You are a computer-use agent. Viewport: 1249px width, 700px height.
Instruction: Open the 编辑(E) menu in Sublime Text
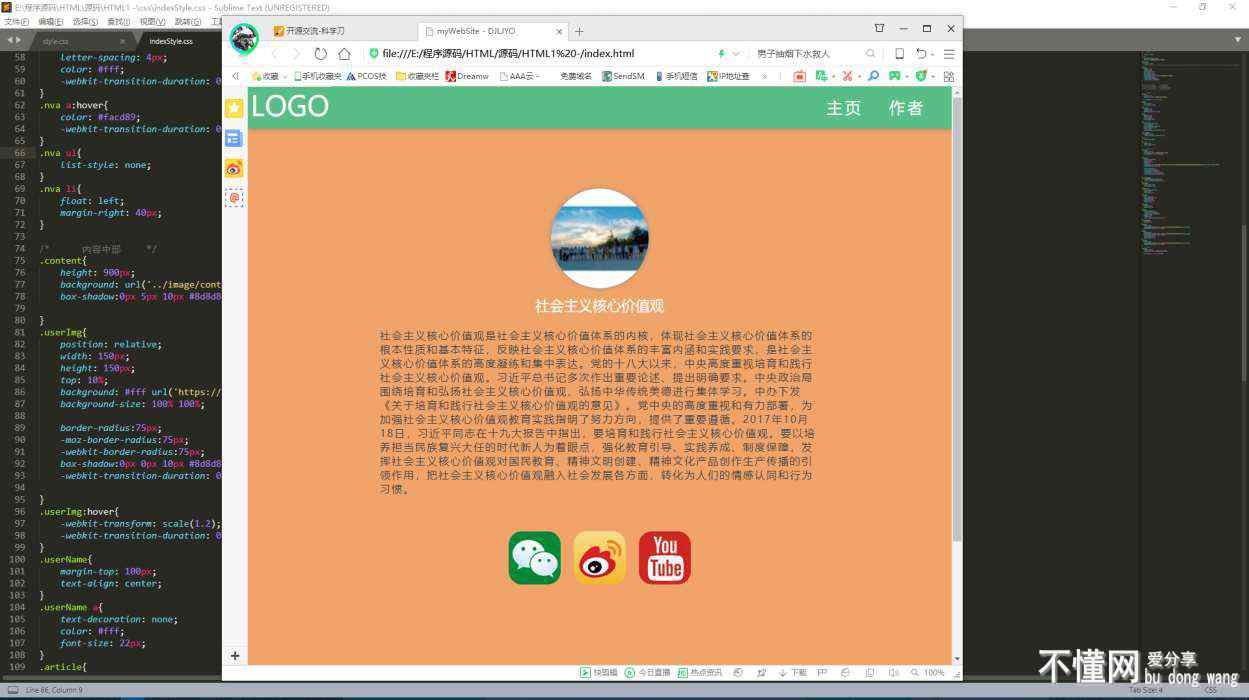50,21
